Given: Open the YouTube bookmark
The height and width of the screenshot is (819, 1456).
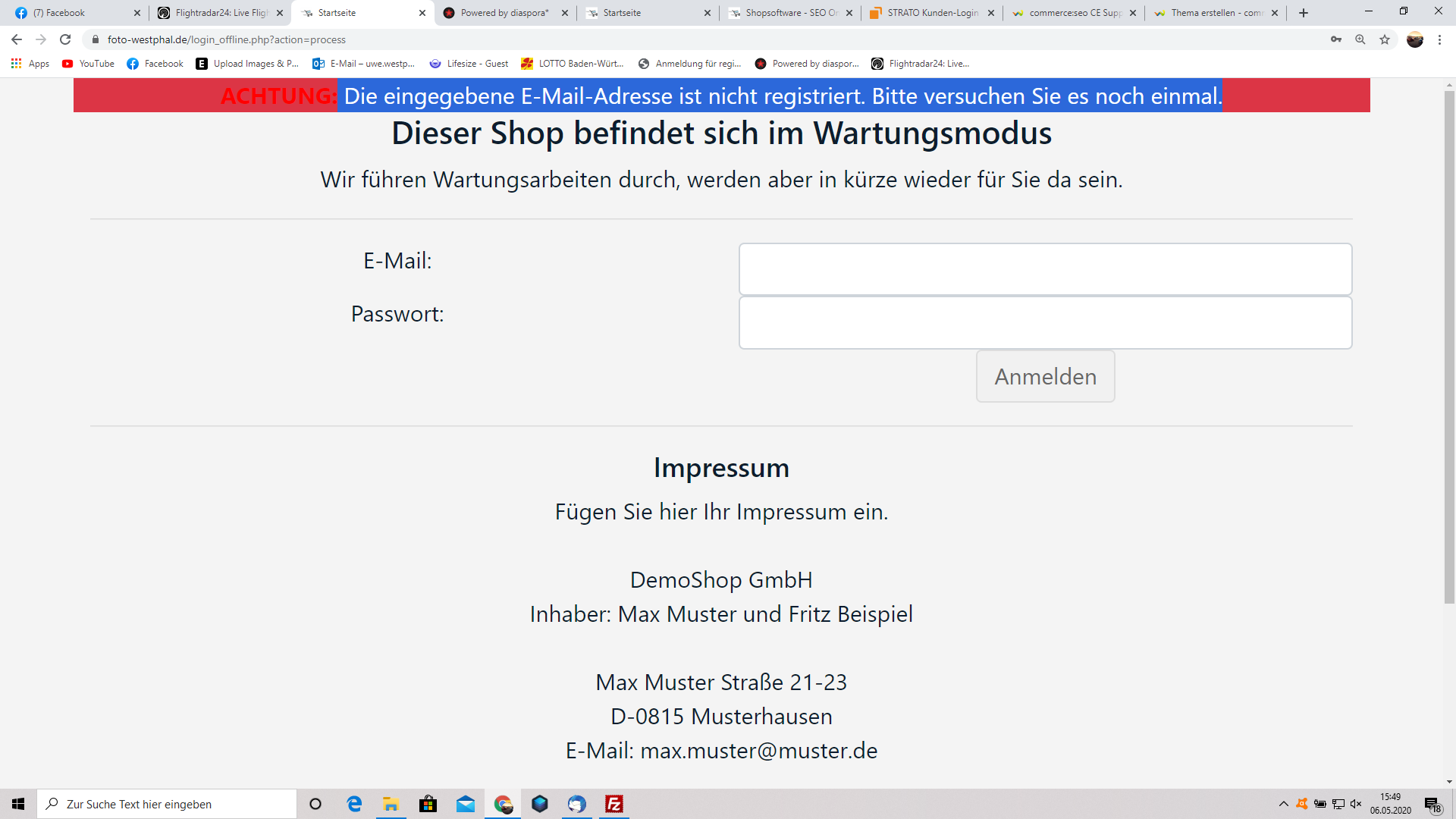Looking at the screenshot, I should pyautogui.click(x=88, y=64).
